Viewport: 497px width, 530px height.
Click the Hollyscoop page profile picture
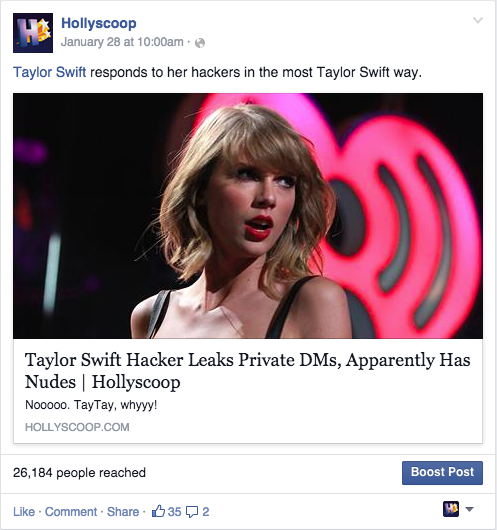click(33, 33)
